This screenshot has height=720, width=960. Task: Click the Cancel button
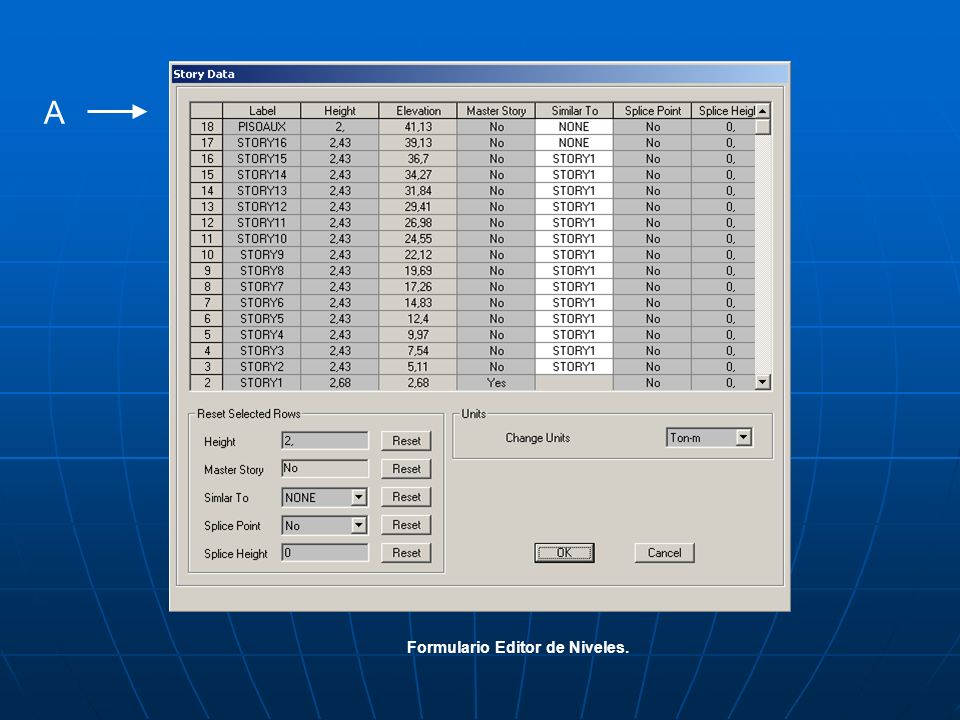664,553
